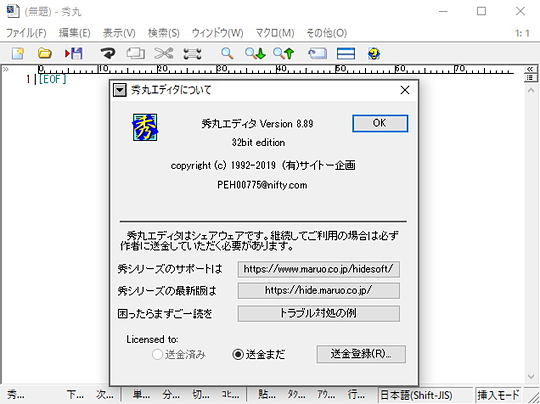Click the Search magnifier icon
Viewport: 540px width, 404px height.
point(227,53)
